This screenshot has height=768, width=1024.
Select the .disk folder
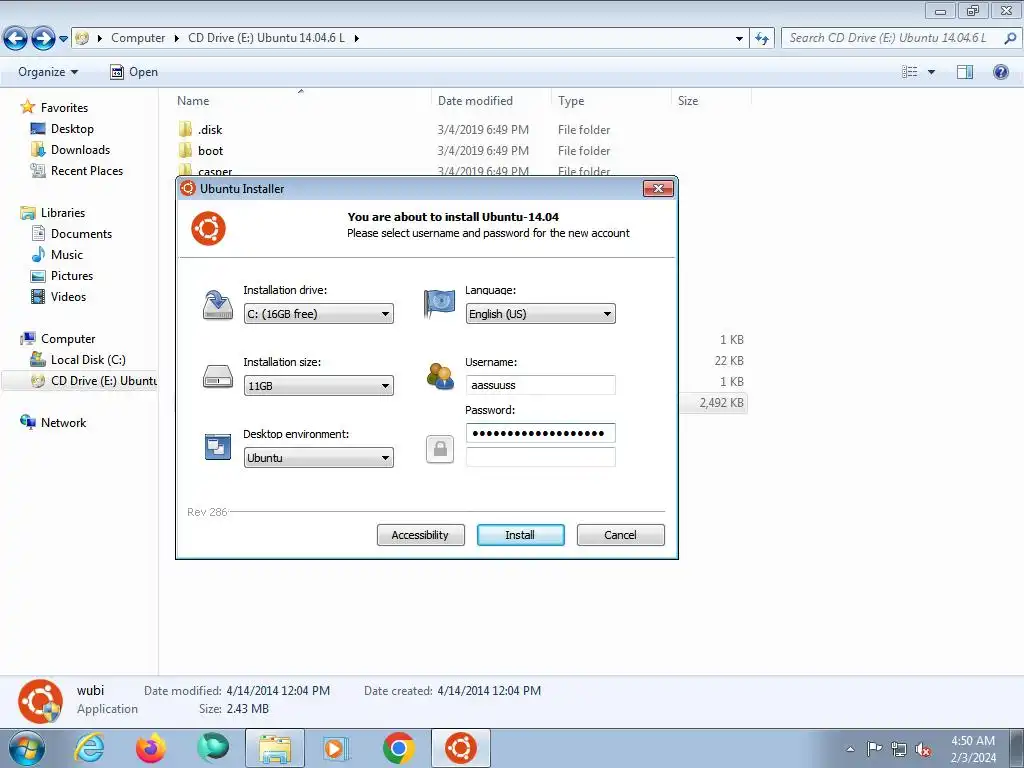(210, 129)
